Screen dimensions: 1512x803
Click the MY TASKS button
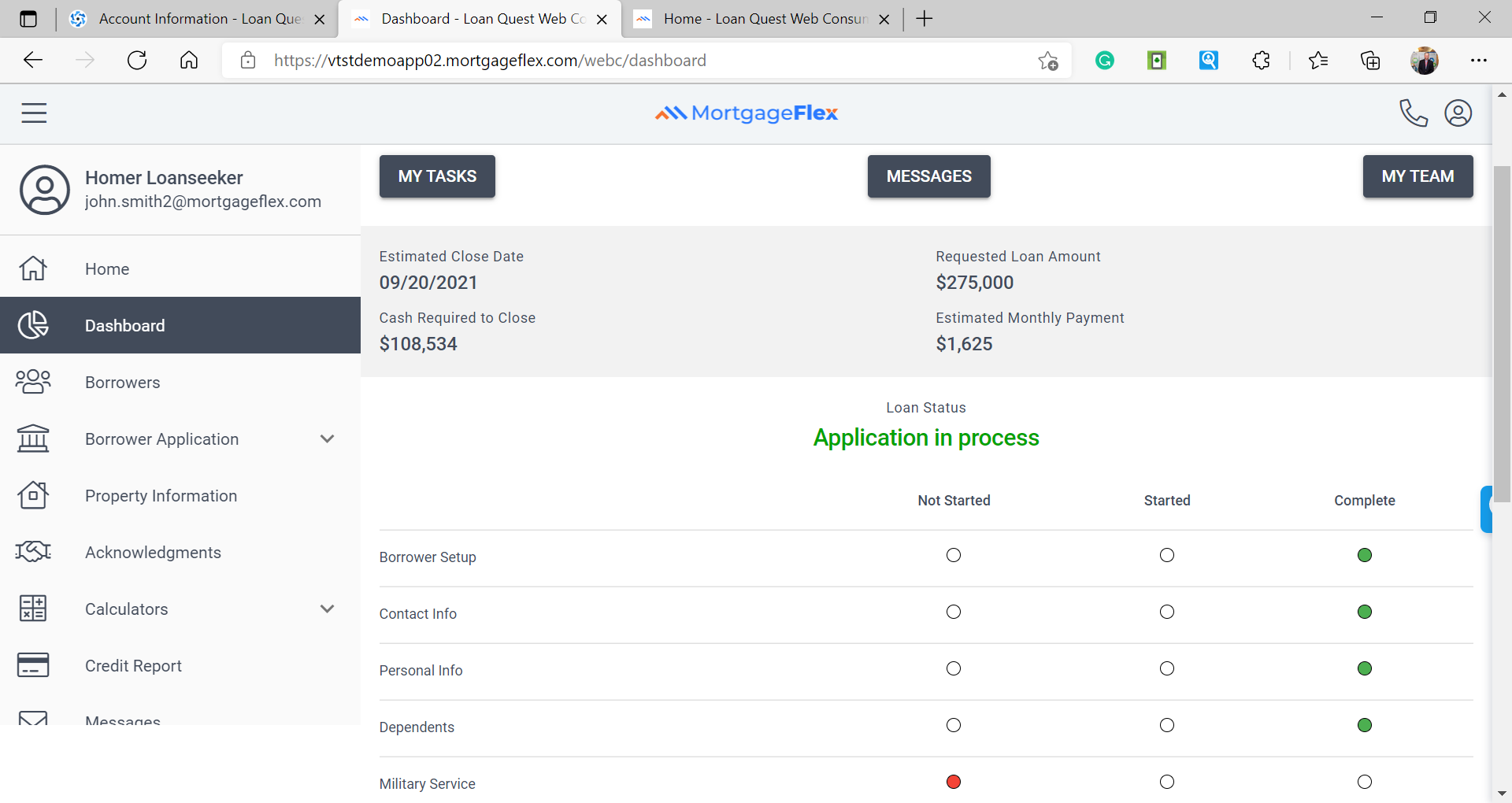click(x=437, y=176)
